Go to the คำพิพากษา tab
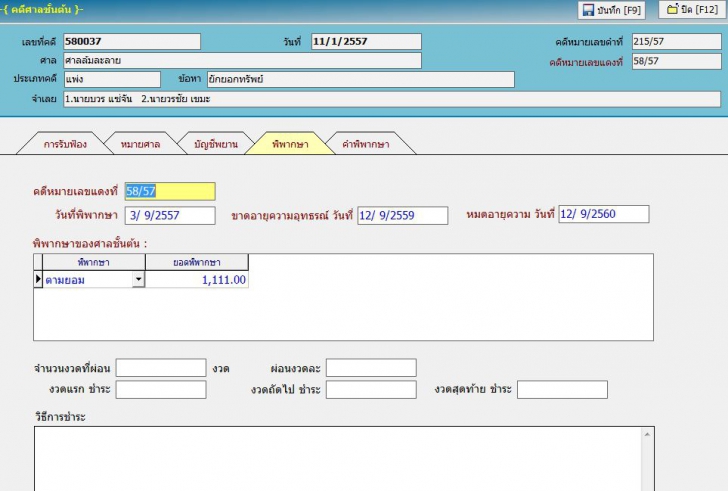This screenshot has height=491, width=728. pos(366,144)
